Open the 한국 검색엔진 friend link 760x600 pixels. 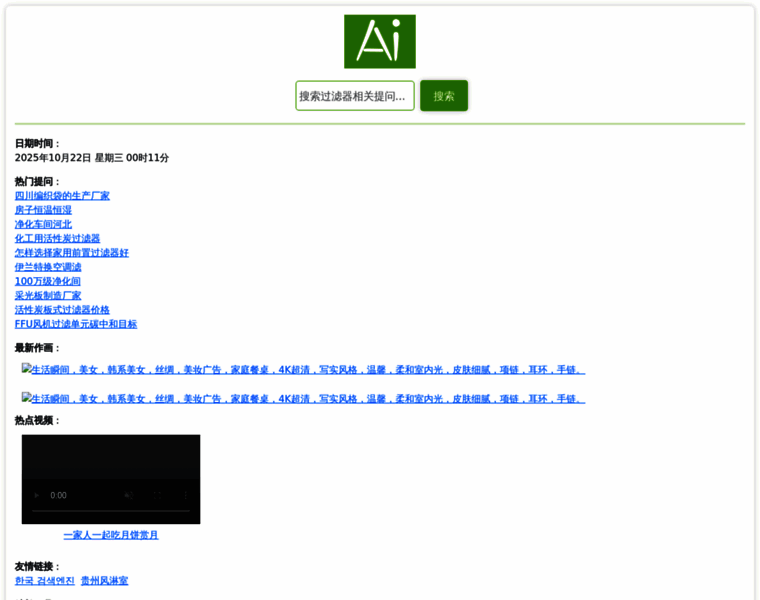(x=45, y=581)
